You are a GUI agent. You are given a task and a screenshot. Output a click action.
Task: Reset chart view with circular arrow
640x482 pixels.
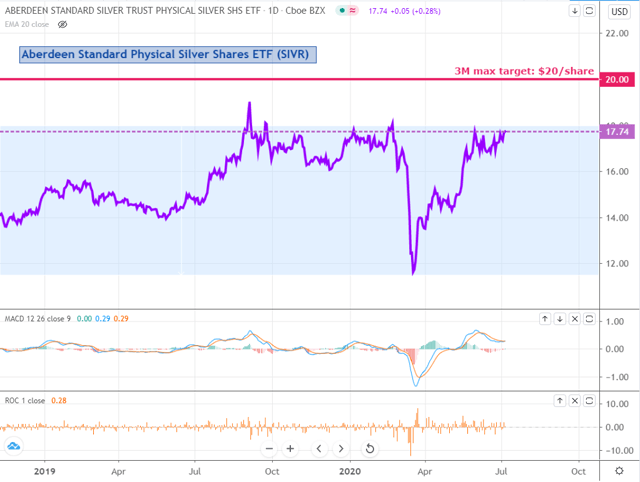(370, 449)
